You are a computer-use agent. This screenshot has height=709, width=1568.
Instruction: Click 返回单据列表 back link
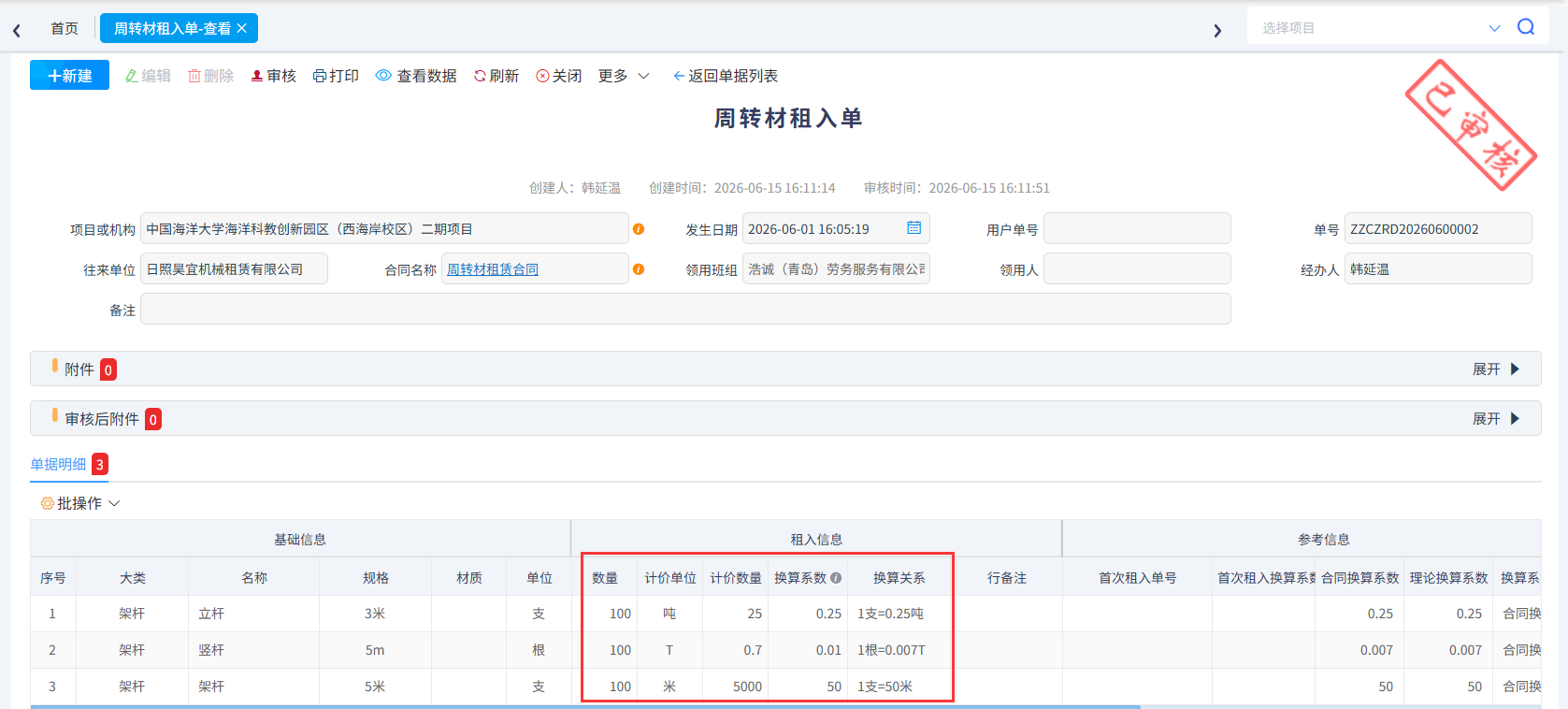(725, 76)
